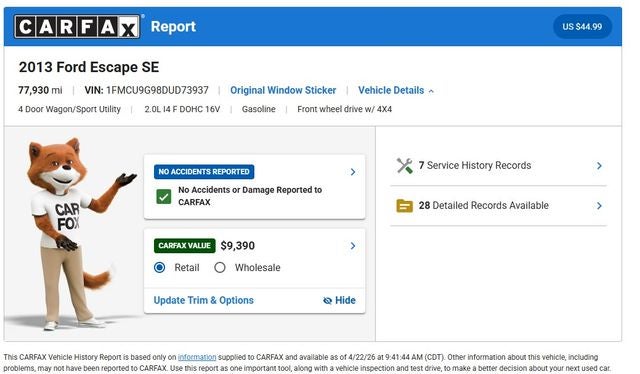640x374 pixels.
Task: Click the 28 Detailed Records Available text
Action: 483,205
